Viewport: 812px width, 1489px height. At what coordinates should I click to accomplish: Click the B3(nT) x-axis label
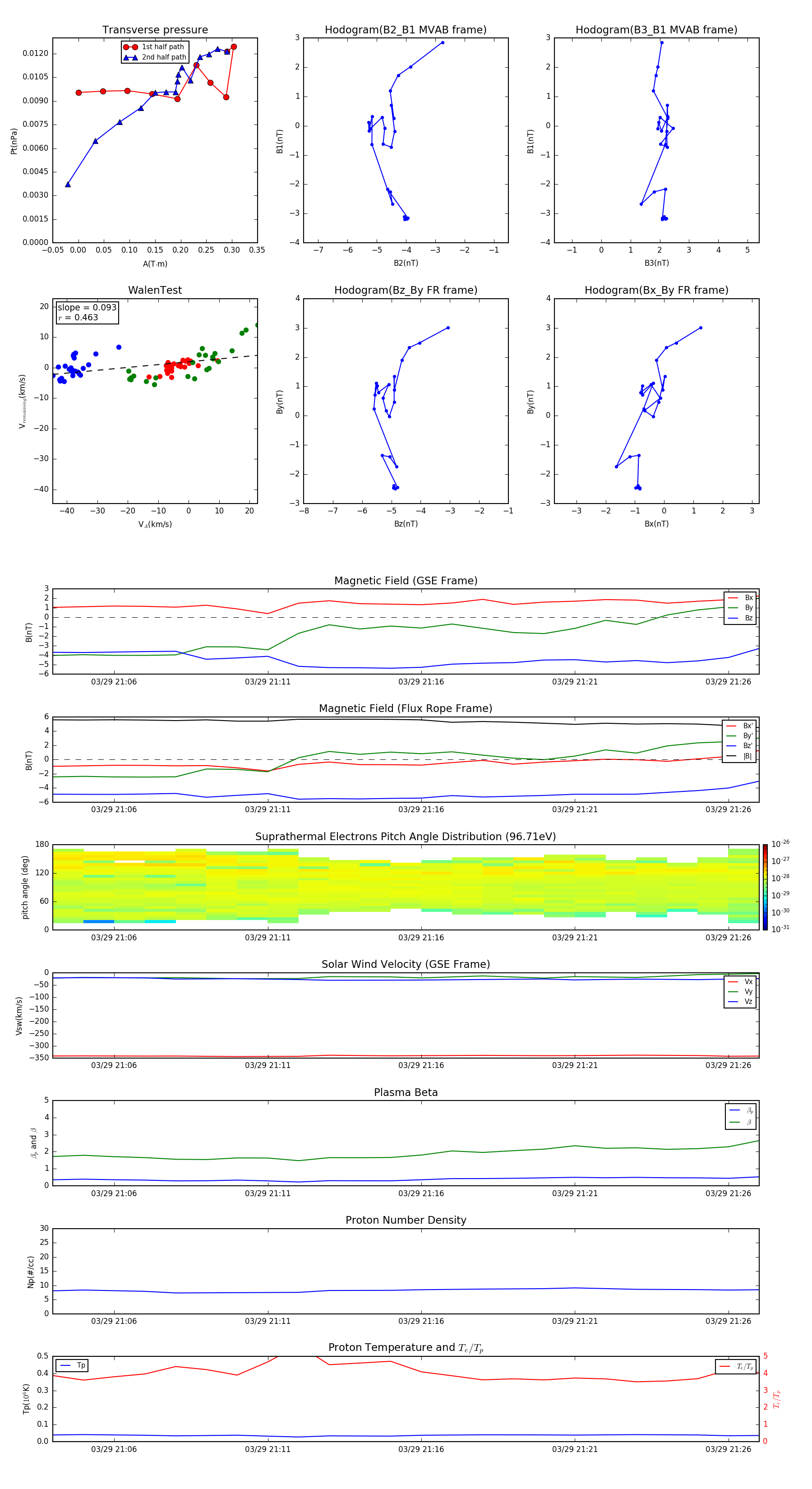[x=656, y=264]
